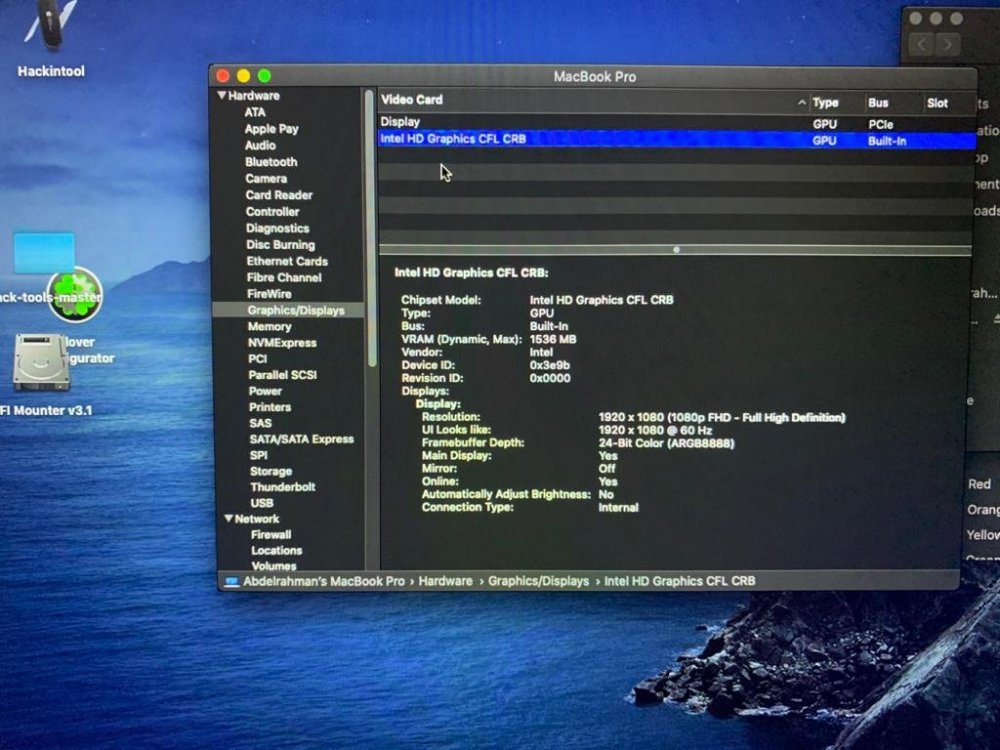Open the Clover Configurator desktop icon

click(x=75, y=294)
